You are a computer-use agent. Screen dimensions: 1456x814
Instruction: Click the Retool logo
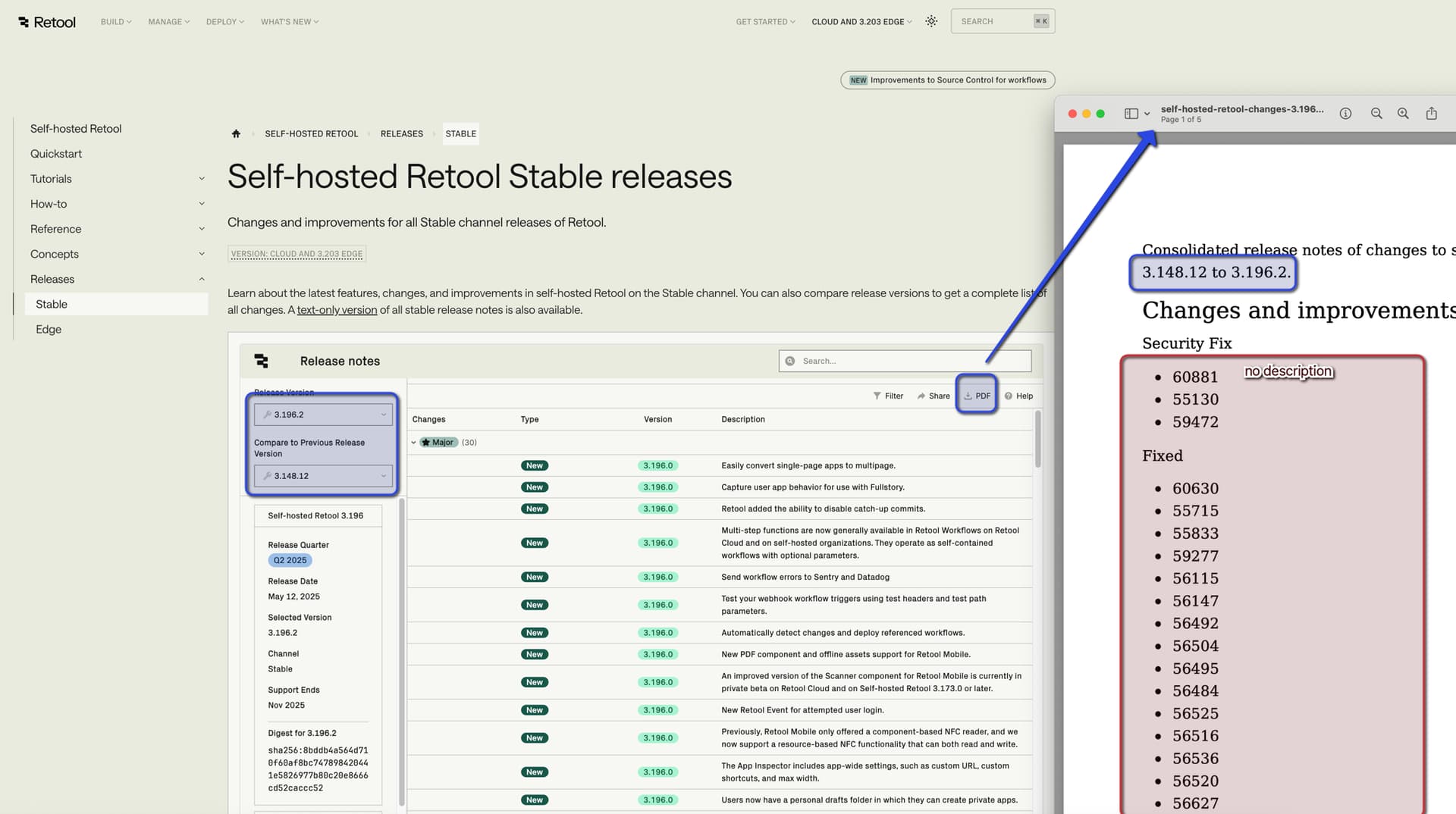point(47,22)
